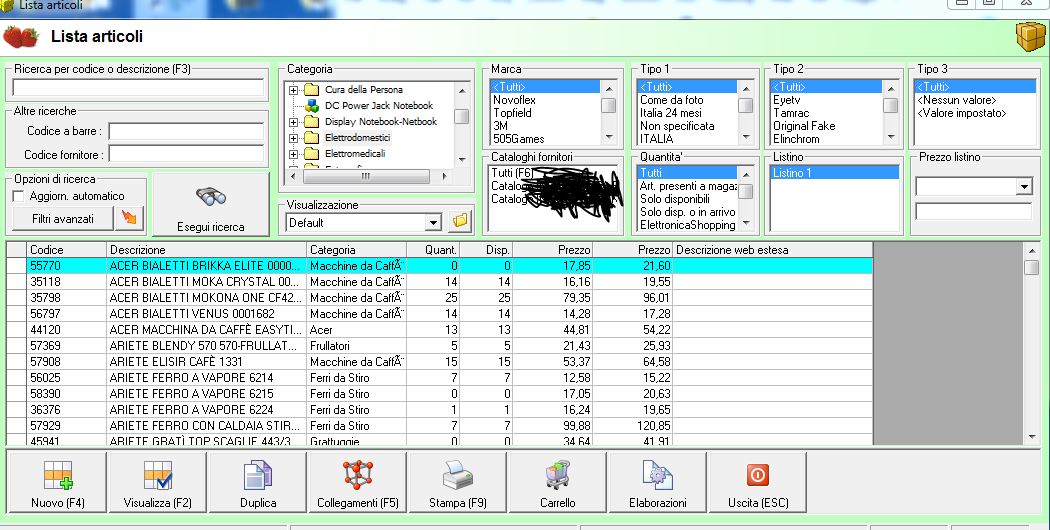Click Uscita (ESC) to exit
This screenshot has width=1050, height=530.
tap(757, 482)
